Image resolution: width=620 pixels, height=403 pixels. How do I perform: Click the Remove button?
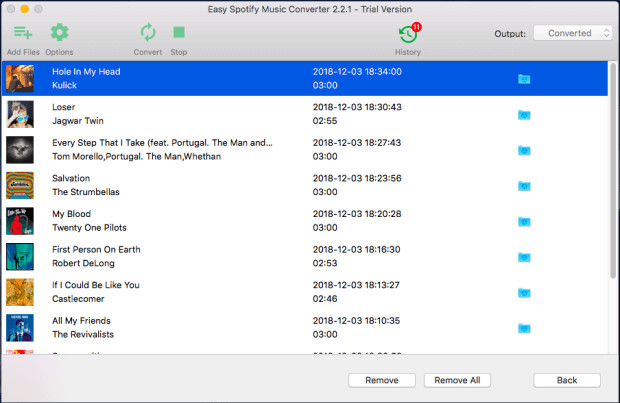coord(382,380)
